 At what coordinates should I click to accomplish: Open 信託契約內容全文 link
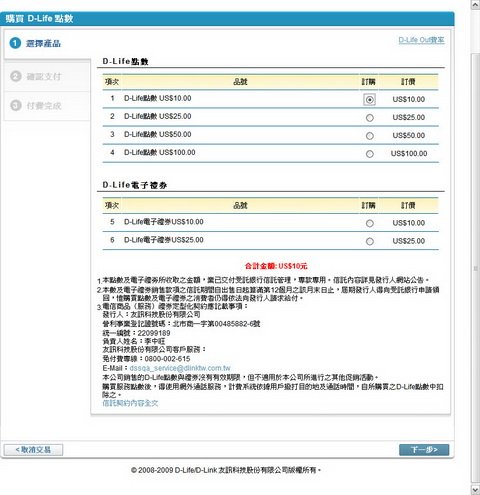click(x=130, y=403)
